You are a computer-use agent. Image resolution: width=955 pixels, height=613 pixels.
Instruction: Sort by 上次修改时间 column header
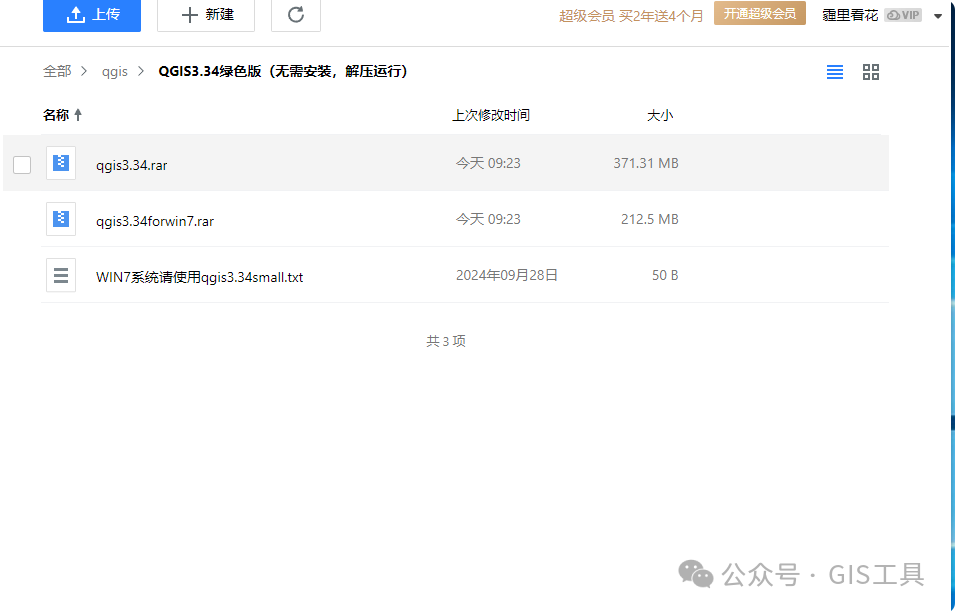point(491,115)
